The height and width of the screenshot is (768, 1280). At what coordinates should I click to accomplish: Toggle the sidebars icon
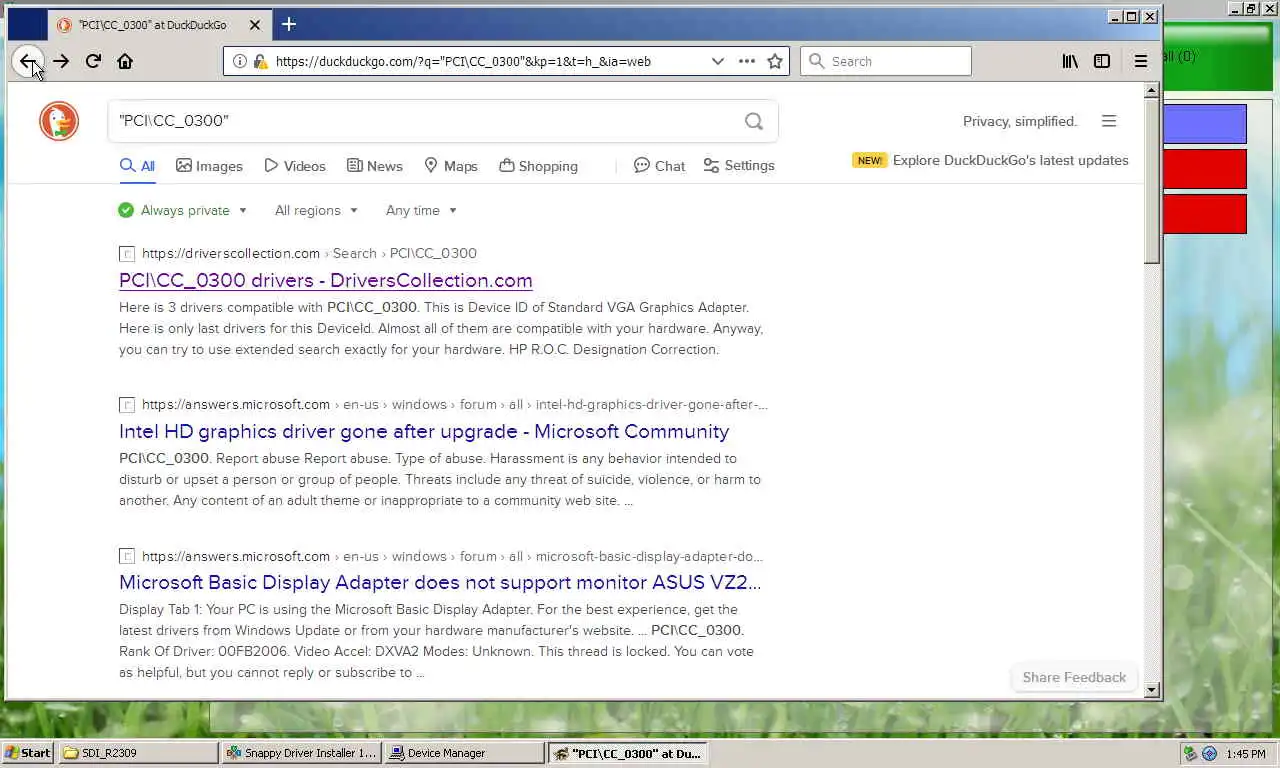click(x=1102, y=61)
